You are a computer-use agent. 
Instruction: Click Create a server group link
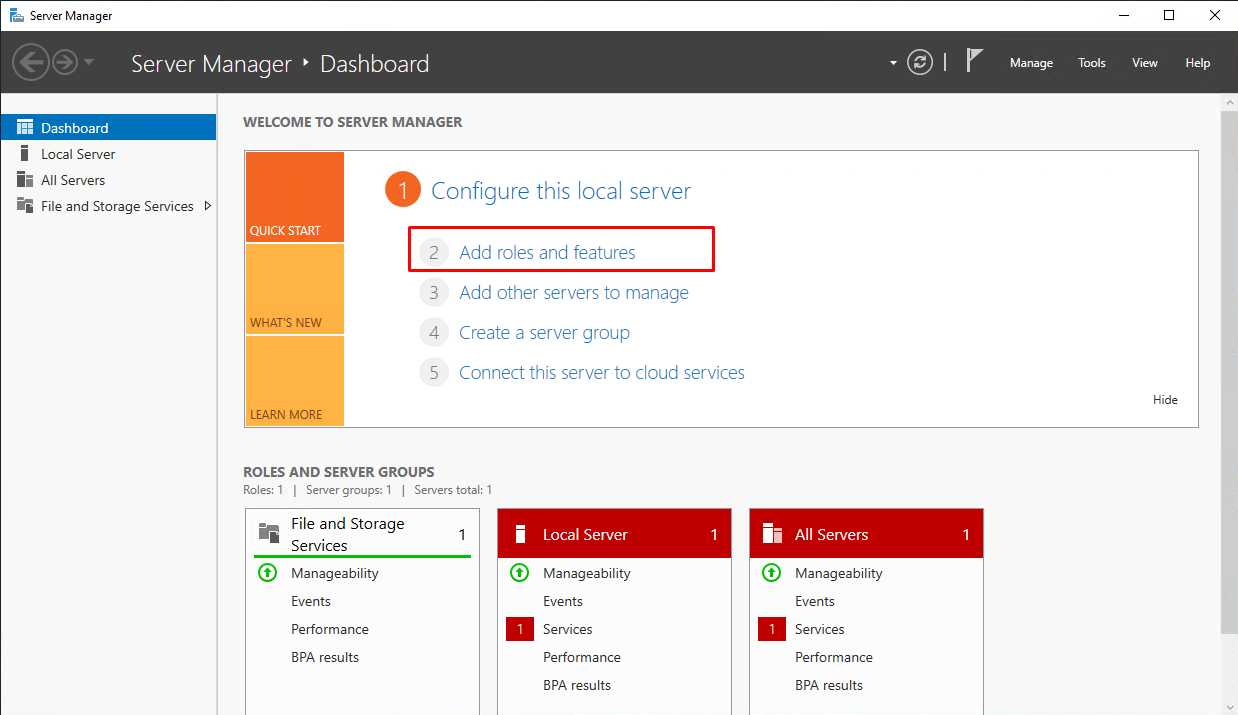544,332
